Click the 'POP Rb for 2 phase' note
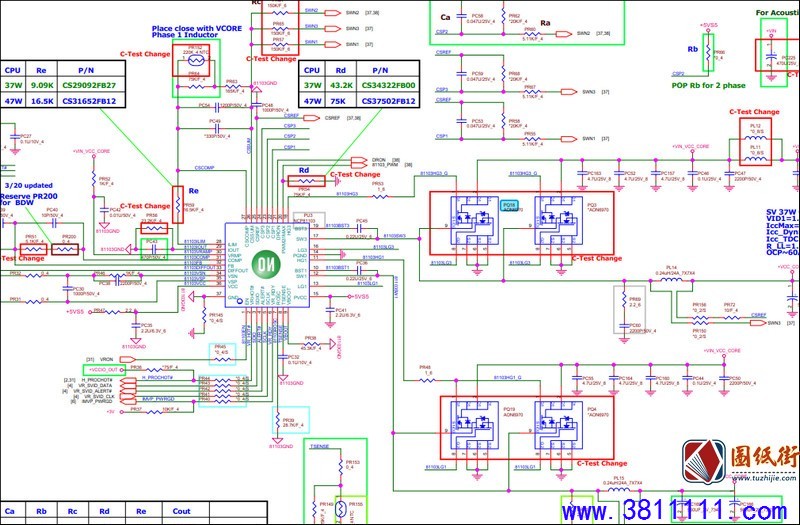Image resolution: width=800 pixels, height=525 pixels. coord(708,85)
